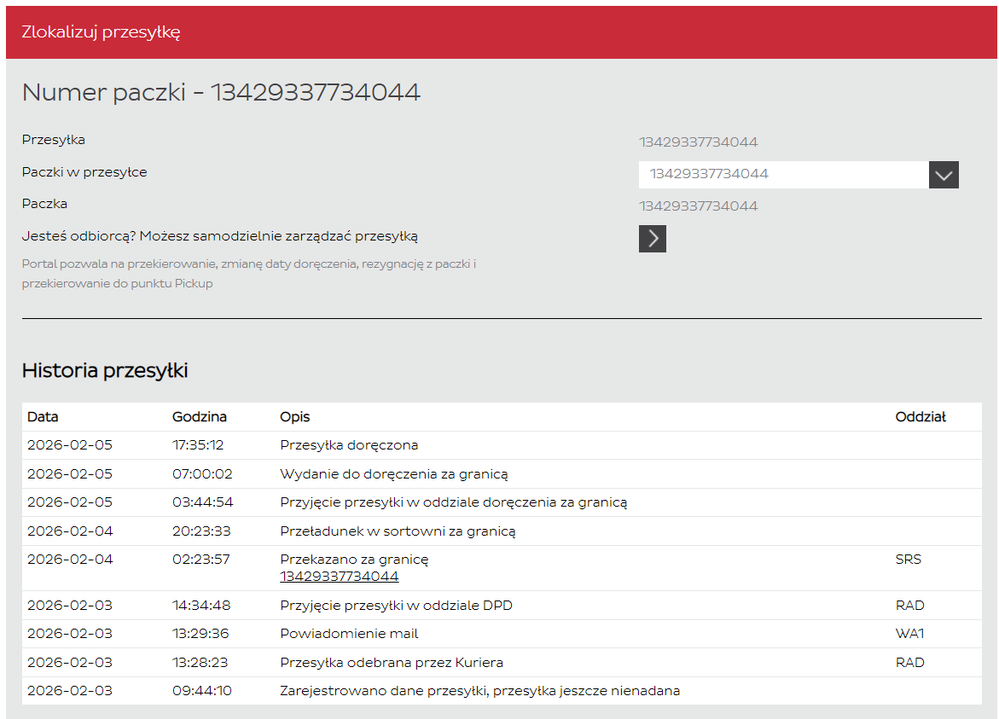Image resolution: width=999 pixels, height=719 pixels.
Task: Click the SRS branch code entry
Action: [908, 559]
